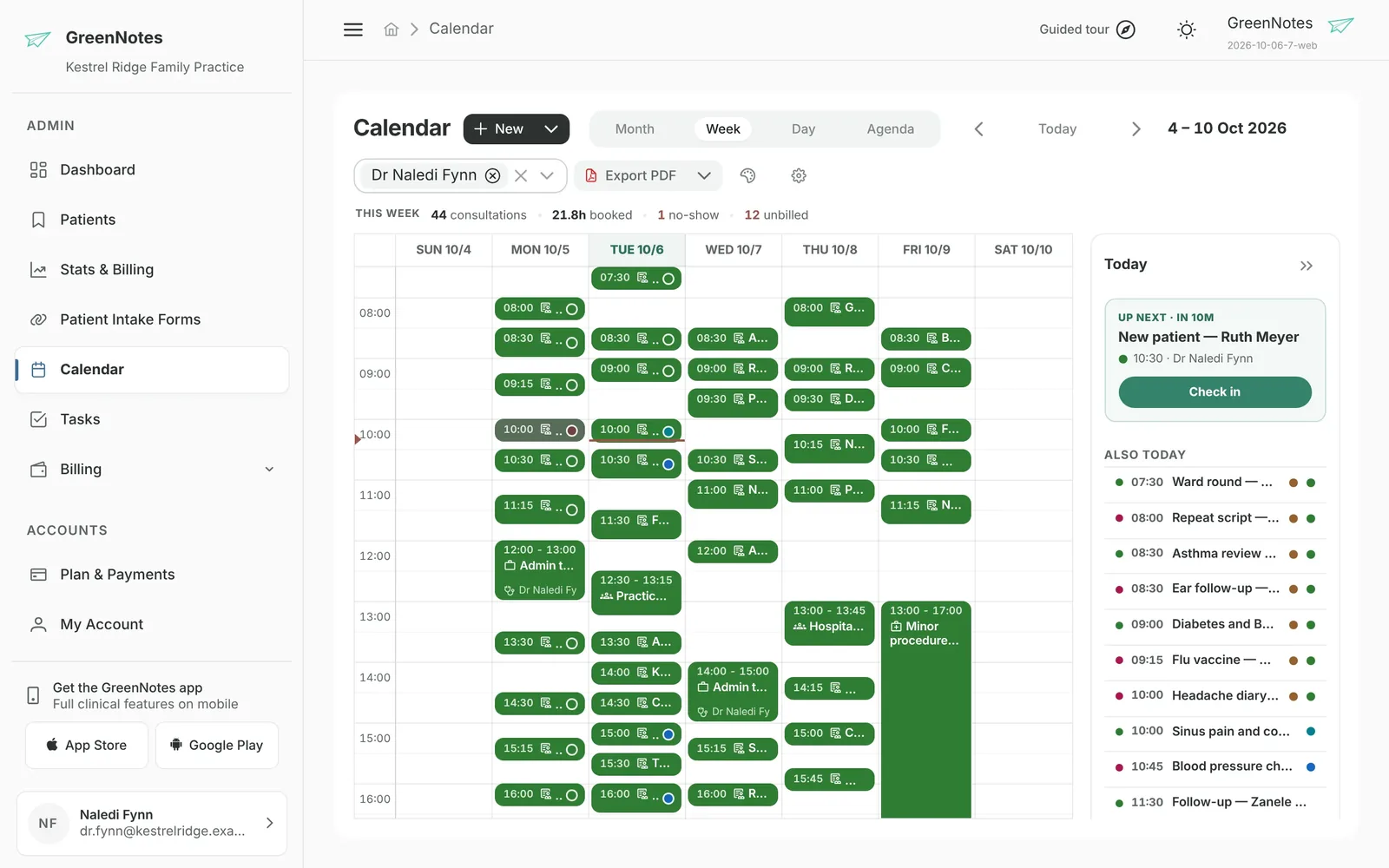Screen dimensions: 1389x868
Task: Check in Ruth Meyer
Action: [x=1215, y=392]
